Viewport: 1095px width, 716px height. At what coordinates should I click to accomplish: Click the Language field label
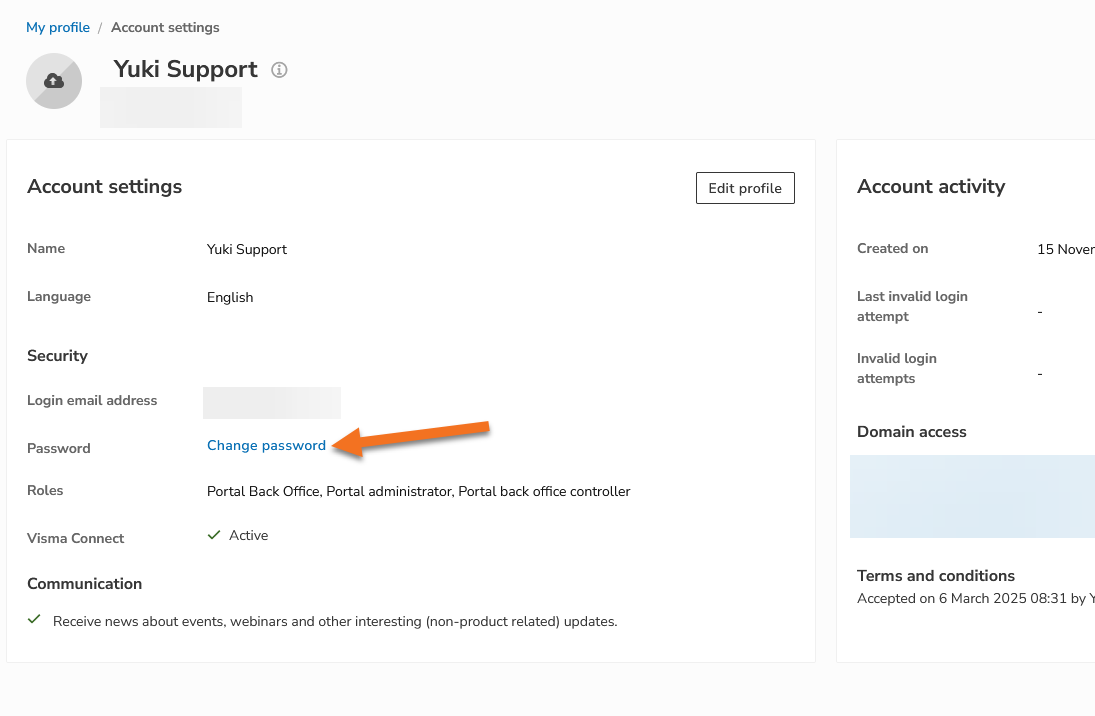[x=59, y=296]
